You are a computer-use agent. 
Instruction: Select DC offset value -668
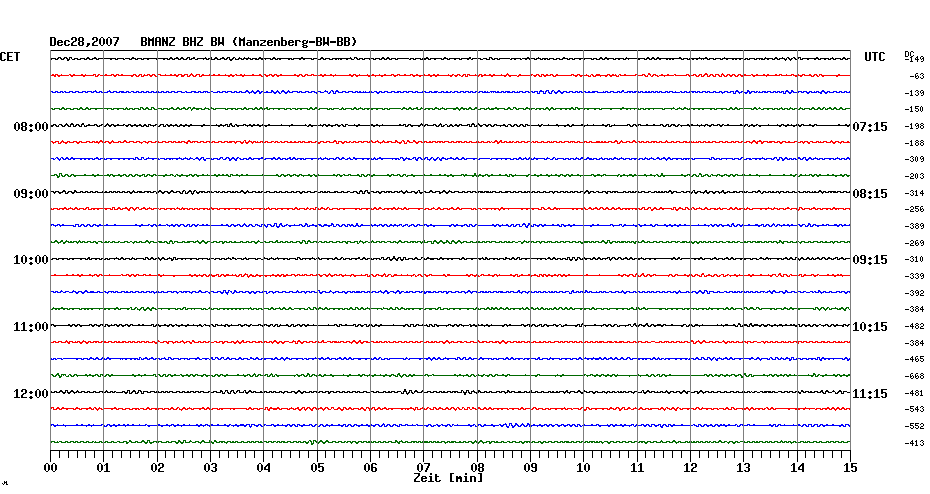point(914,376)
